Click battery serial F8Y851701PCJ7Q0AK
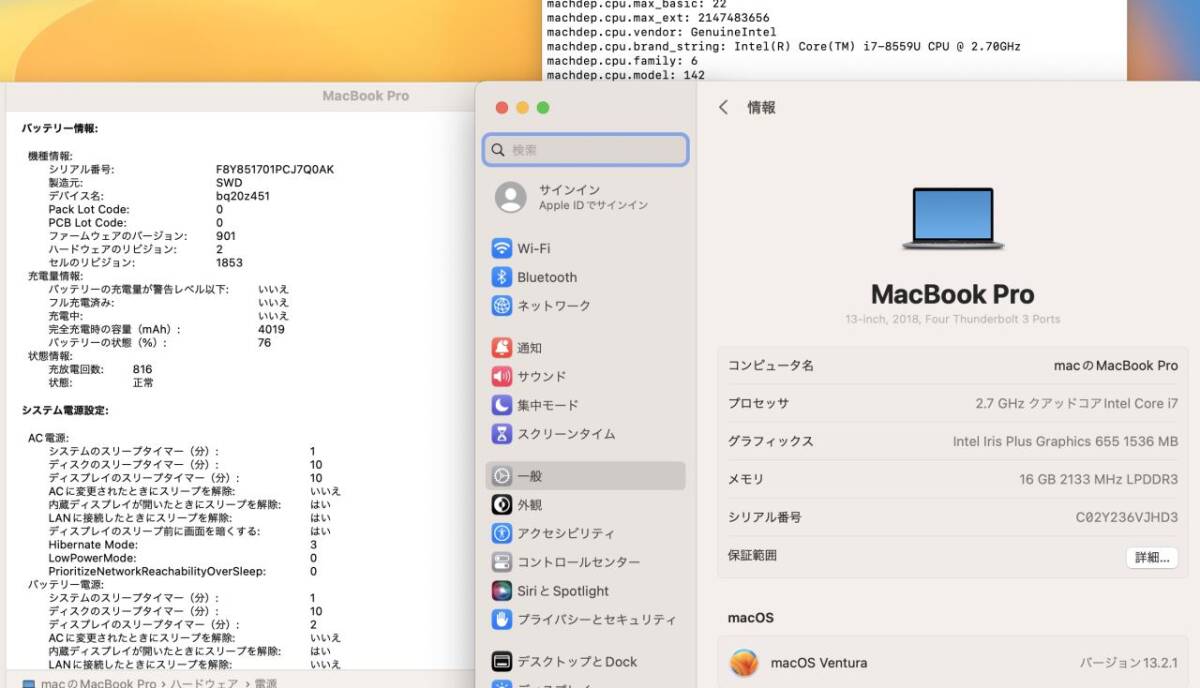The height and width of the screenshot is (688, 1200). tap(275, 170)
